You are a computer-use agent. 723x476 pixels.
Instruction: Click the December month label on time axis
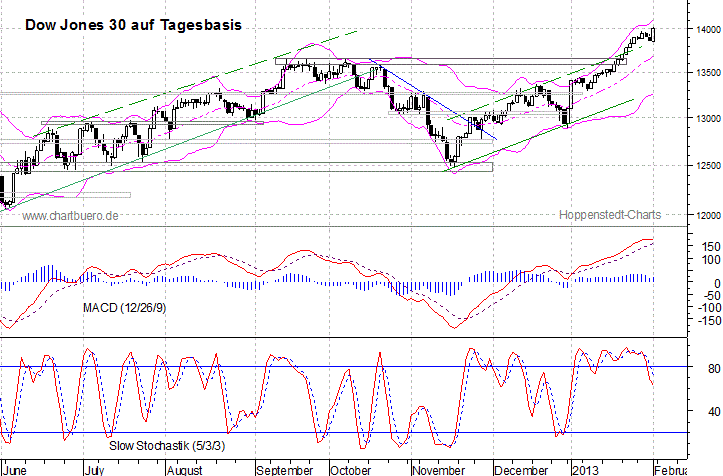[521, 470]
